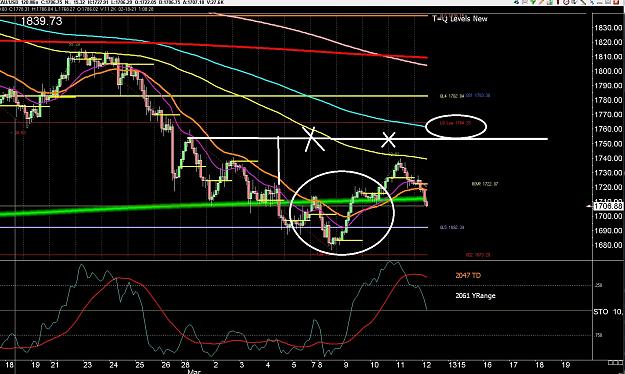
Task: Click date label 11 on time axis
Action: (400, 365)
